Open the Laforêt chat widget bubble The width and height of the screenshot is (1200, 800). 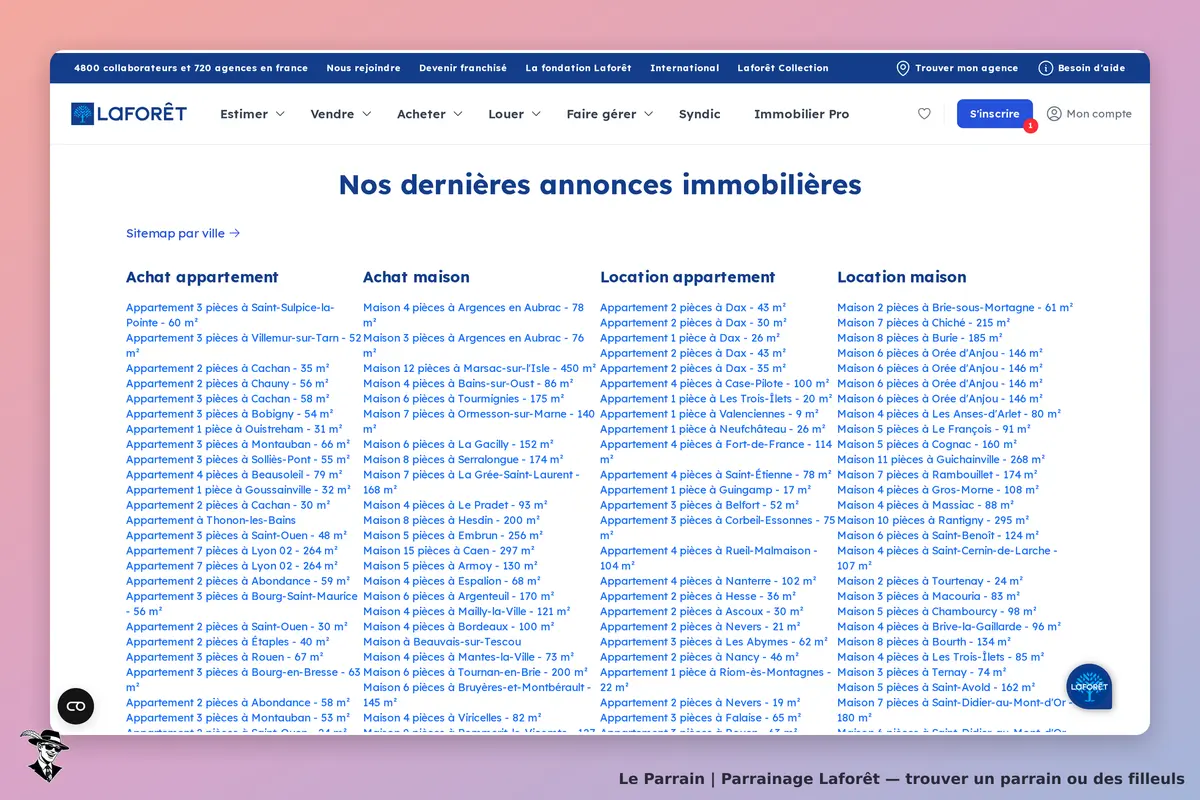[x=1089, y=687]
